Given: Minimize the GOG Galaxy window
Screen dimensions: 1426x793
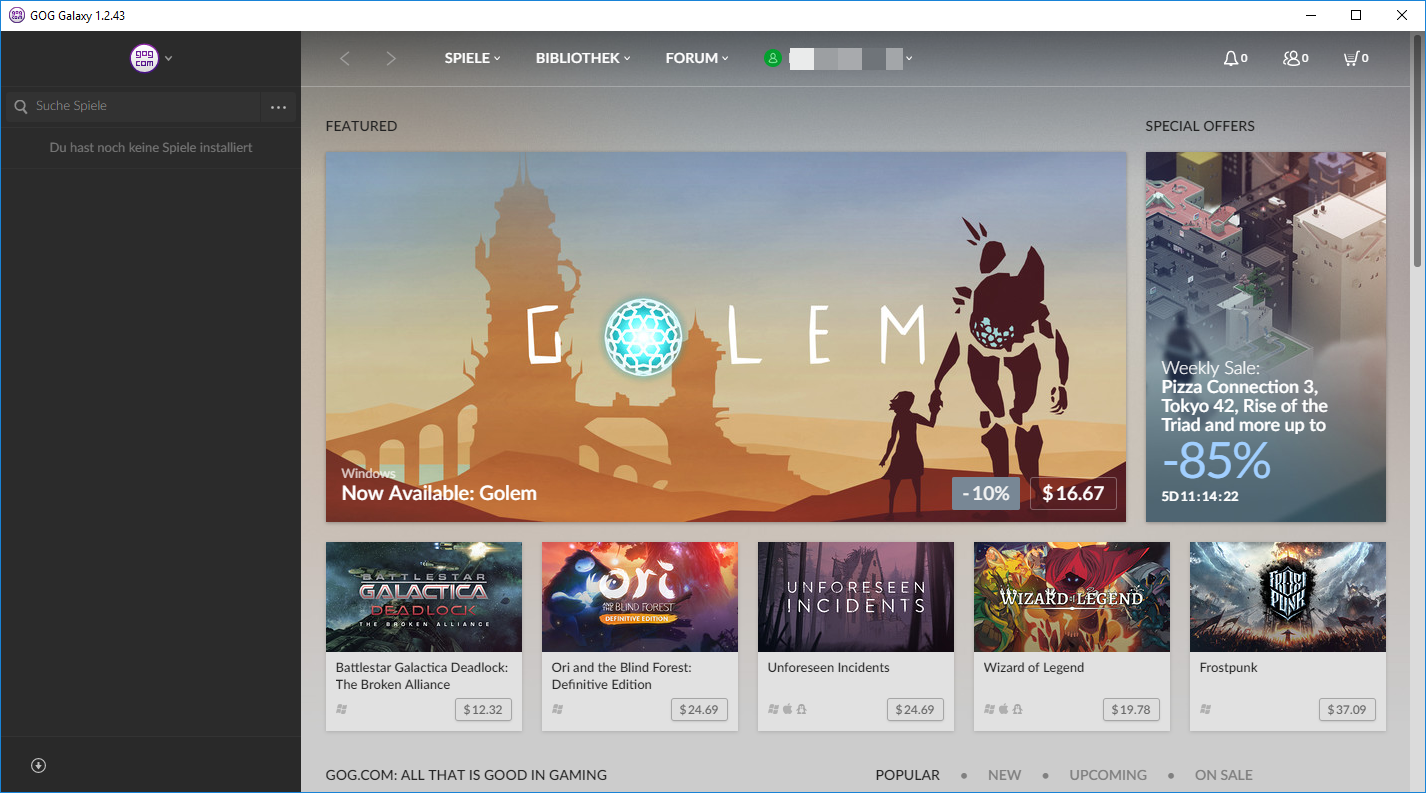Looking at the screenshot, I should (1310, 15).
